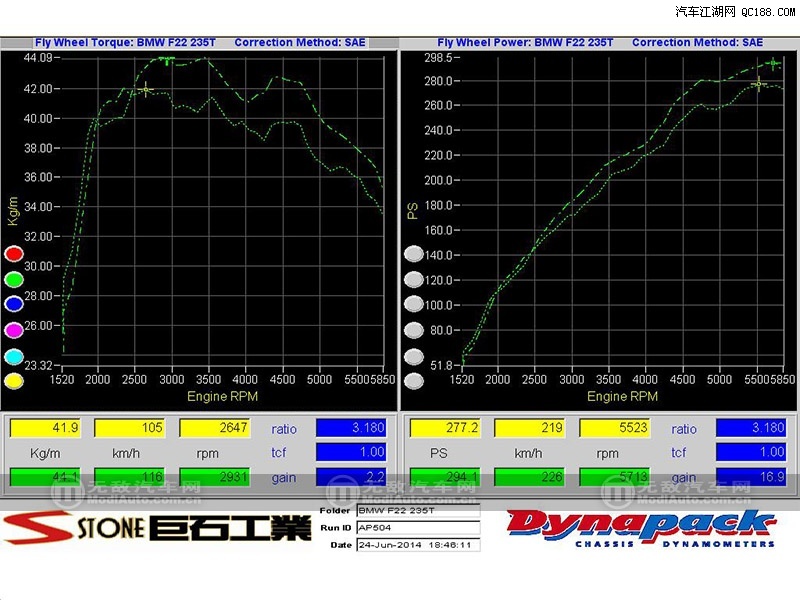Click the torque panel tcf field 1.00
The image size is (800, 600).
[351, 452]
